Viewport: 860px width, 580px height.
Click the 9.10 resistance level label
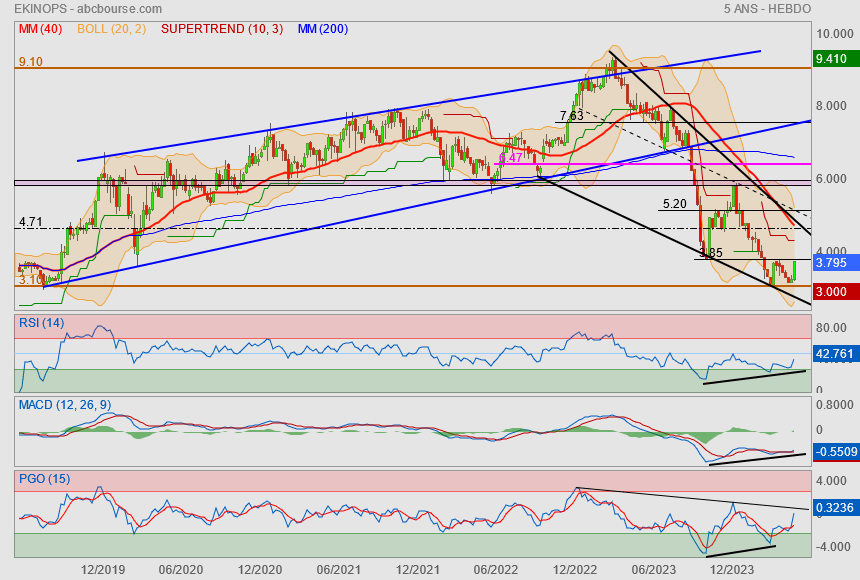[31, 61]
